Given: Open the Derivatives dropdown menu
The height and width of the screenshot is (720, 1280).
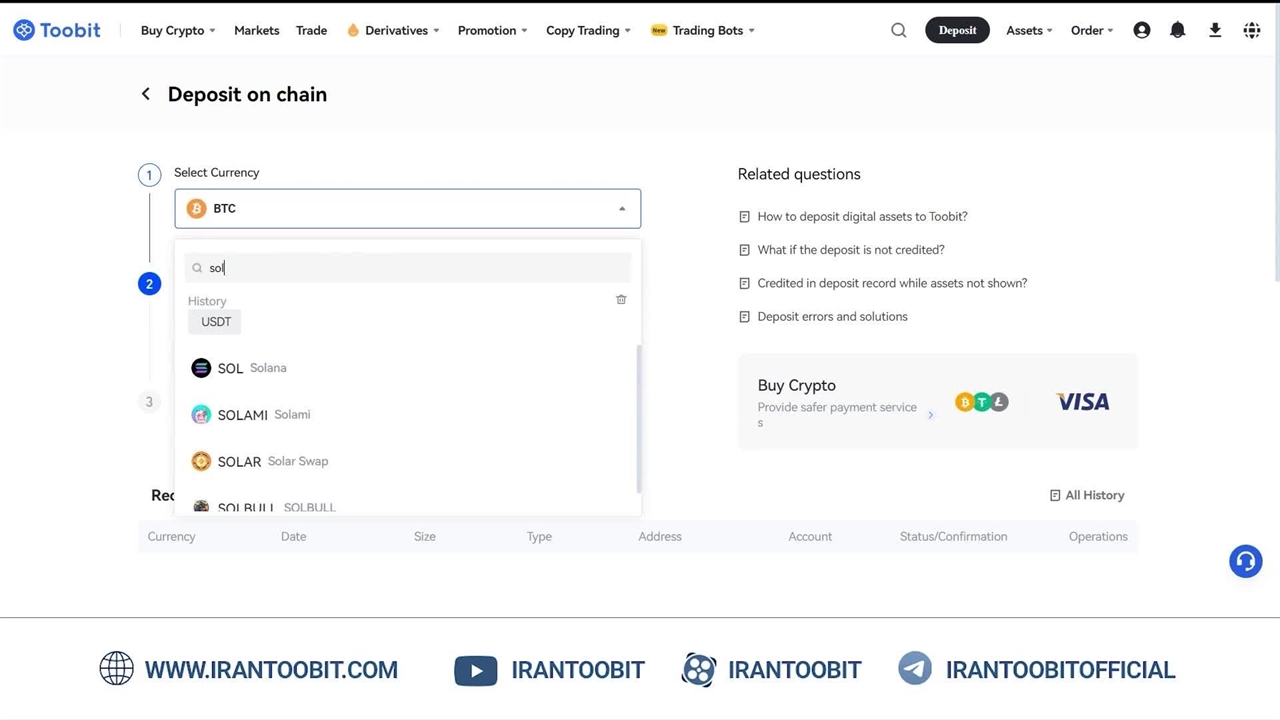Looking at the screenshot, I should point(393,30).
